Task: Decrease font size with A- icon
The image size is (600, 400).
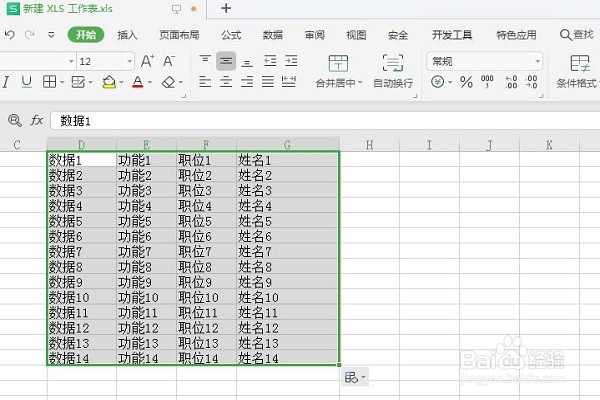Action: pos(169,61)
